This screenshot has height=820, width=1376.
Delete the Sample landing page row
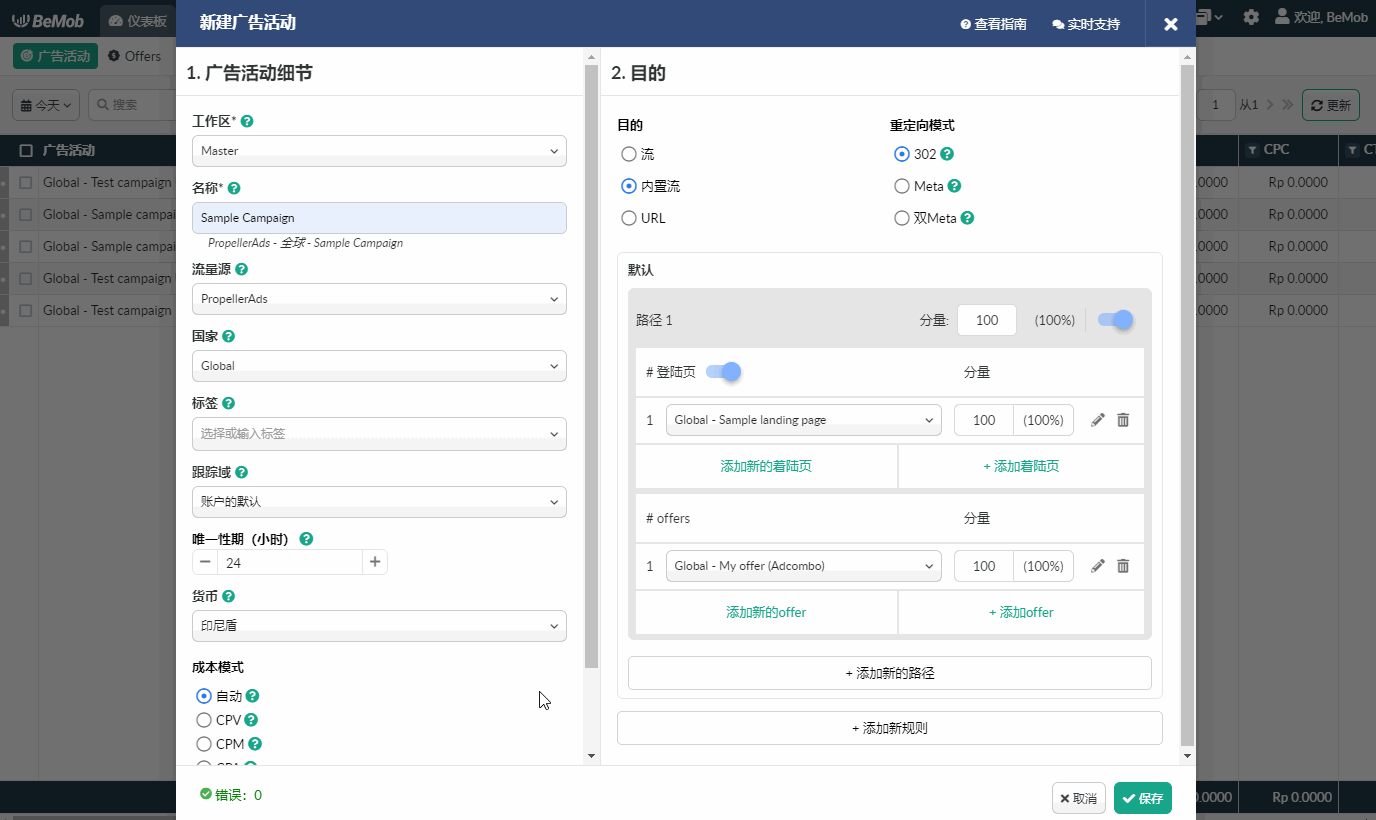tap(1123, 420)
